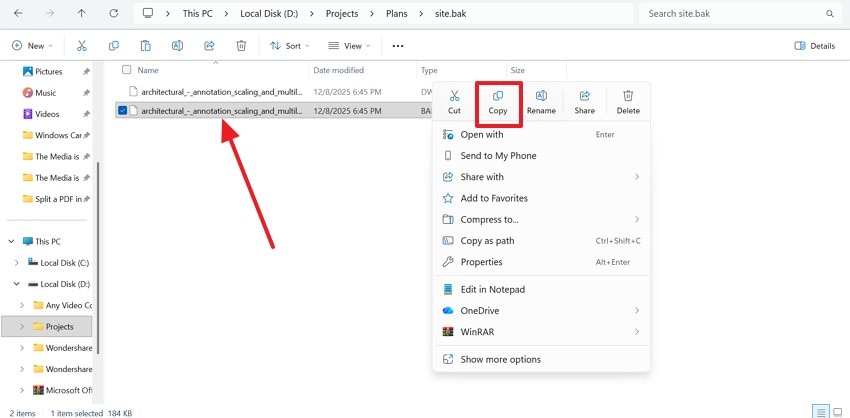
Task: Go up one folder level
Action: (82, 14)
